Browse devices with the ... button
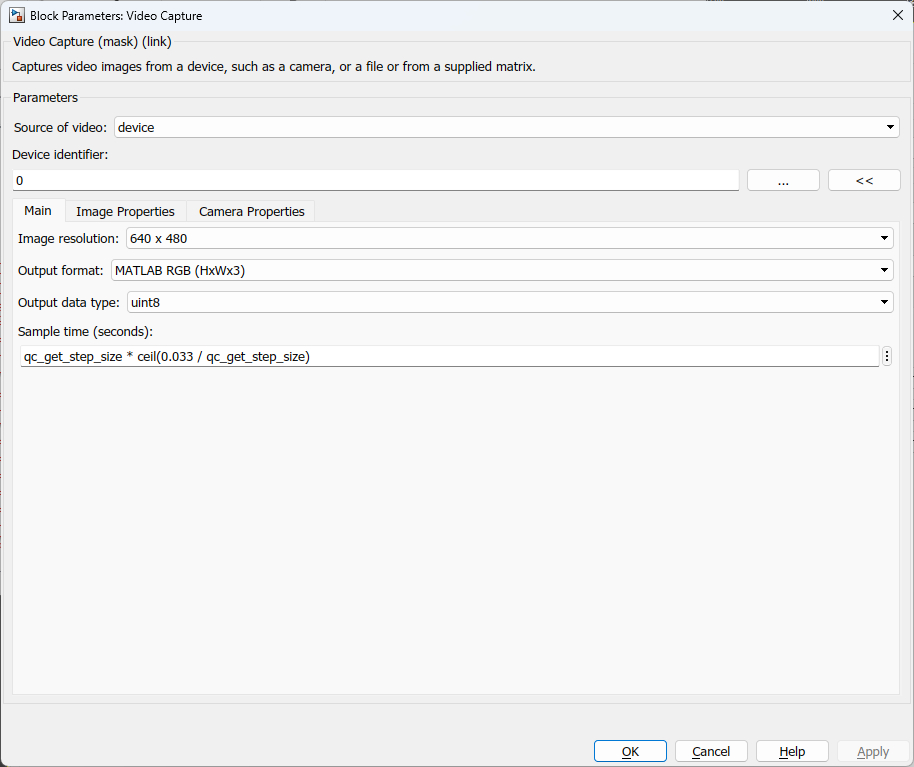This screenshot has width=914, height=767. coord(783,180)
